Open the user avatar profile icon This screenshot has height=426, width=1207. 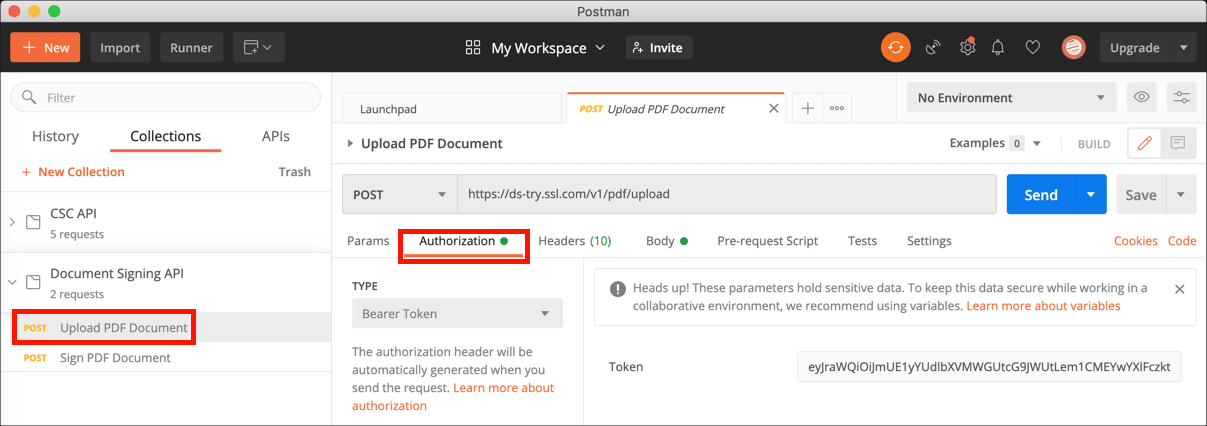(1073, 47)
